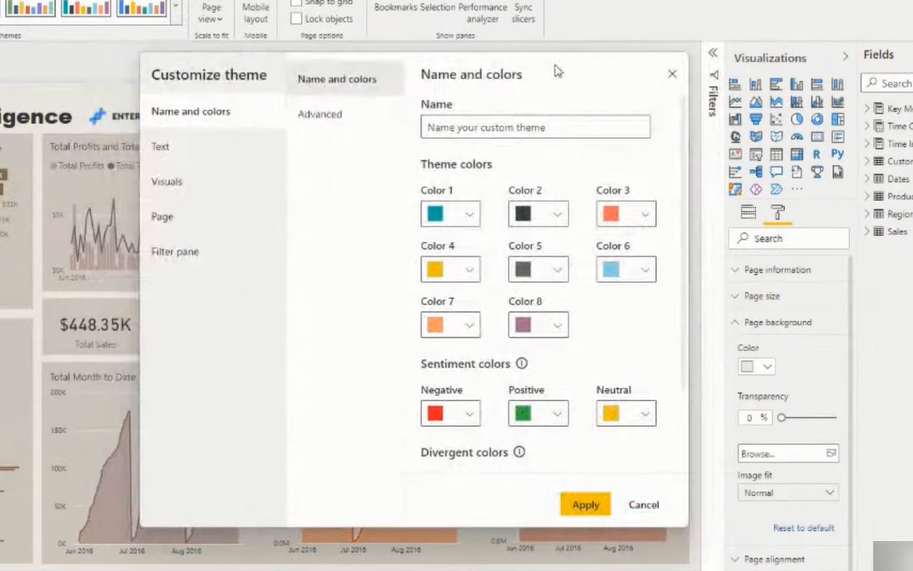The width and height of the screenshot is (913, 571).
Task: Open the Color 5 dropdown
Action: click(538, 269)
